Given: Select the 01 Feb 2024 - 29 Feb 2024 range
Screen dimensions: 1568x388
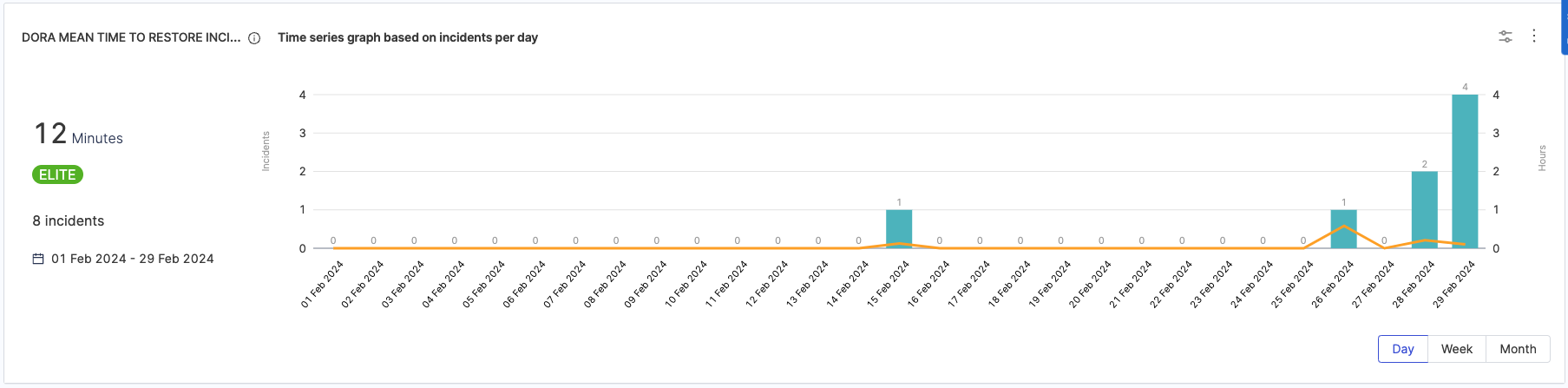Looking at the screenshot, I should click(x=133, y=259).
